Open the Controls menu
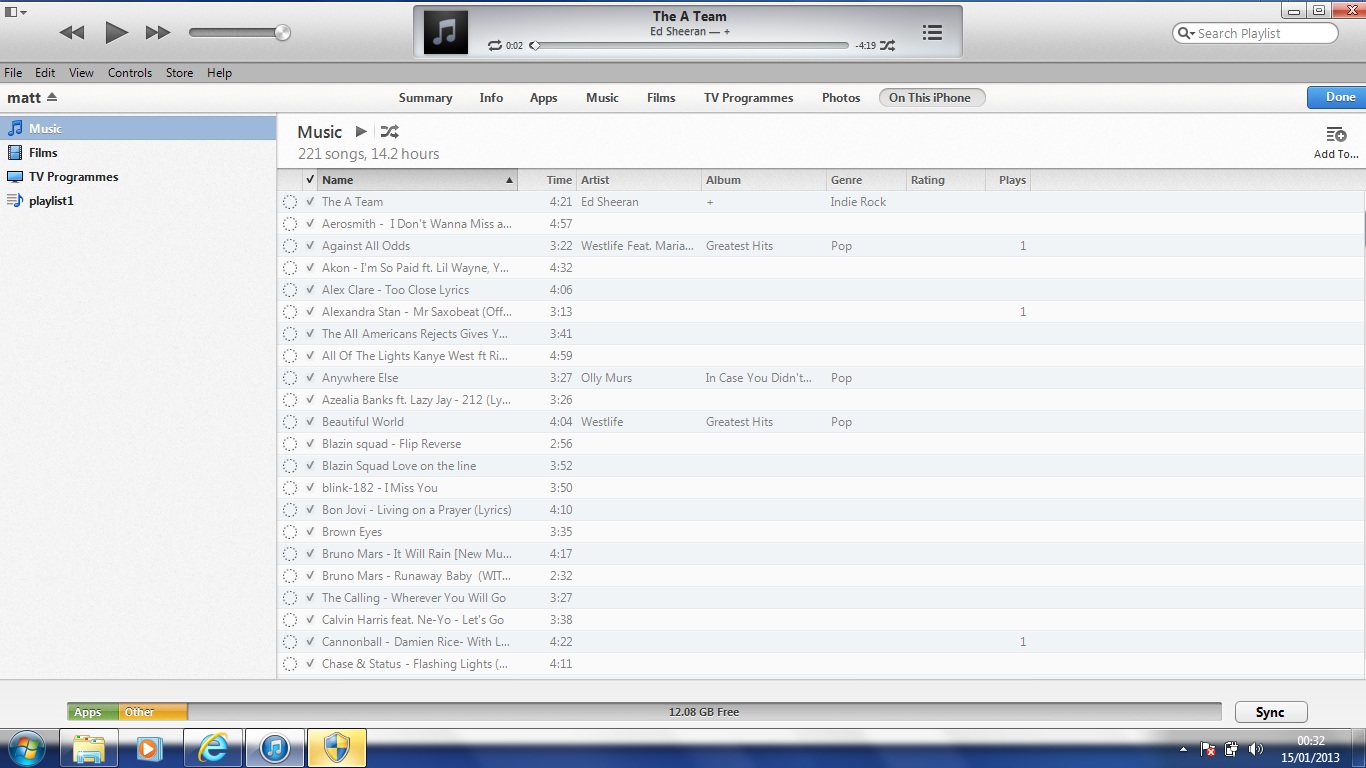 click(130, 73)
